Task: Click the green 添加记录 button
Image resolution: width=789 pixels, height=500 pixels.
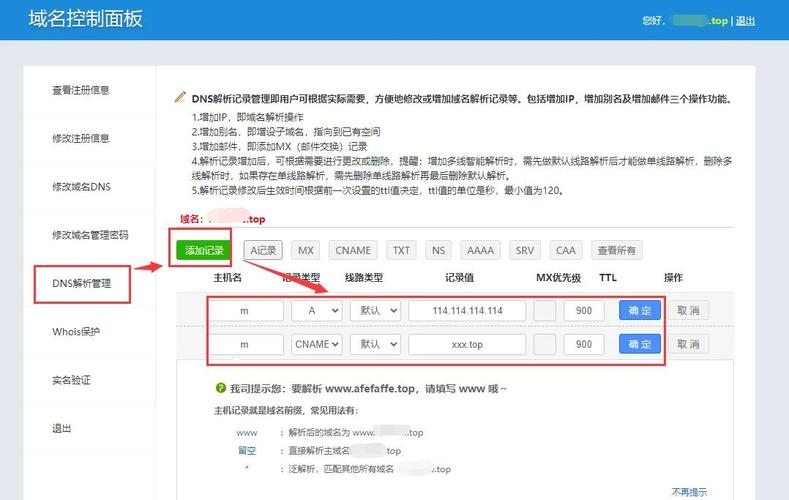Action: tap(204, 250)
